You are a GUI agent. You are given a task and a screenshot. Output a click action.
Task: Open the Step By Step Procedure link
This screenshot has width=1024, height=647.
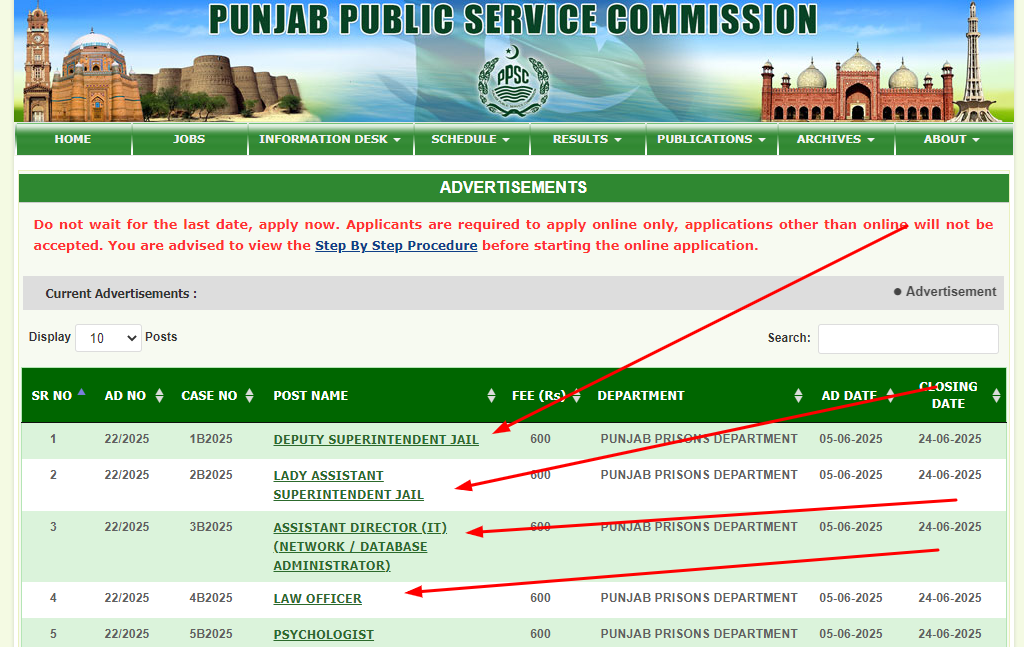[396, 245]
